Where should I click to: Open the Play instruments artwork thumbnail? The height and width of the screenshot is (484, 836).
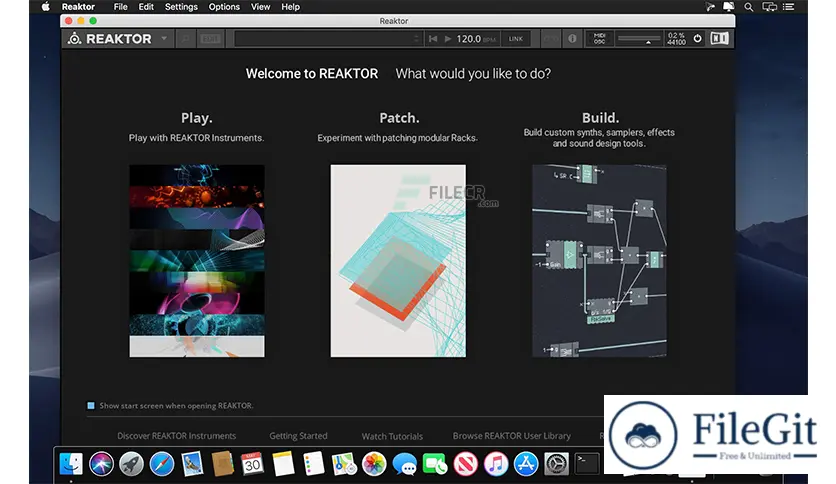pyautogui.click(x=197, y=261)
